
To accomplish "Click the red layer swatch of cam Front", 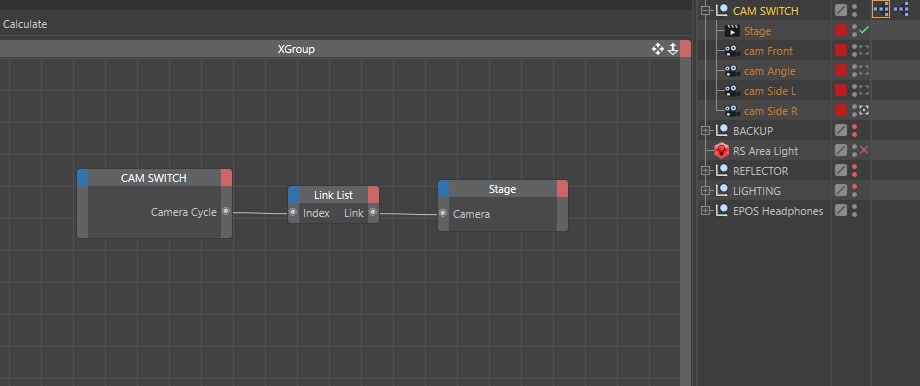I will [841, 50].
